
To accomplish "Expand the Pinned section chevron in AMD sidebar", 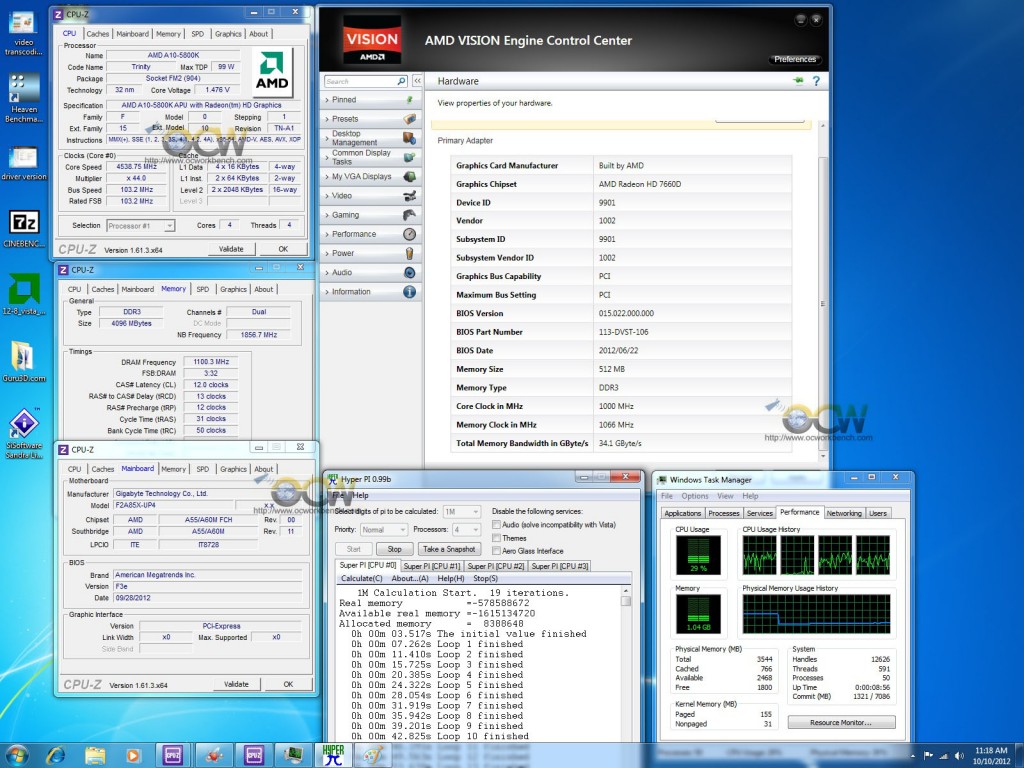I will click(327, 100).
